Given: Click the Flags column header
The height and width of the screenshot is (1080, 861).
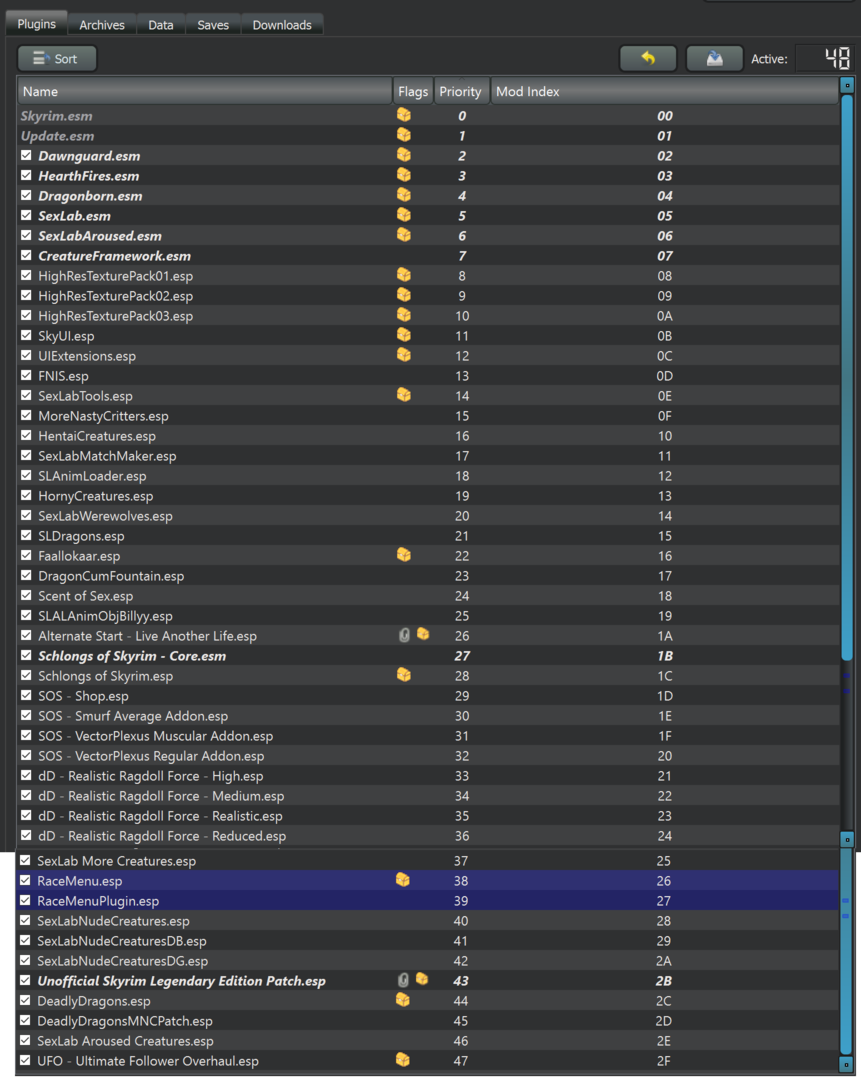Looking at the screenshot, I should click(x=413, y=91).
